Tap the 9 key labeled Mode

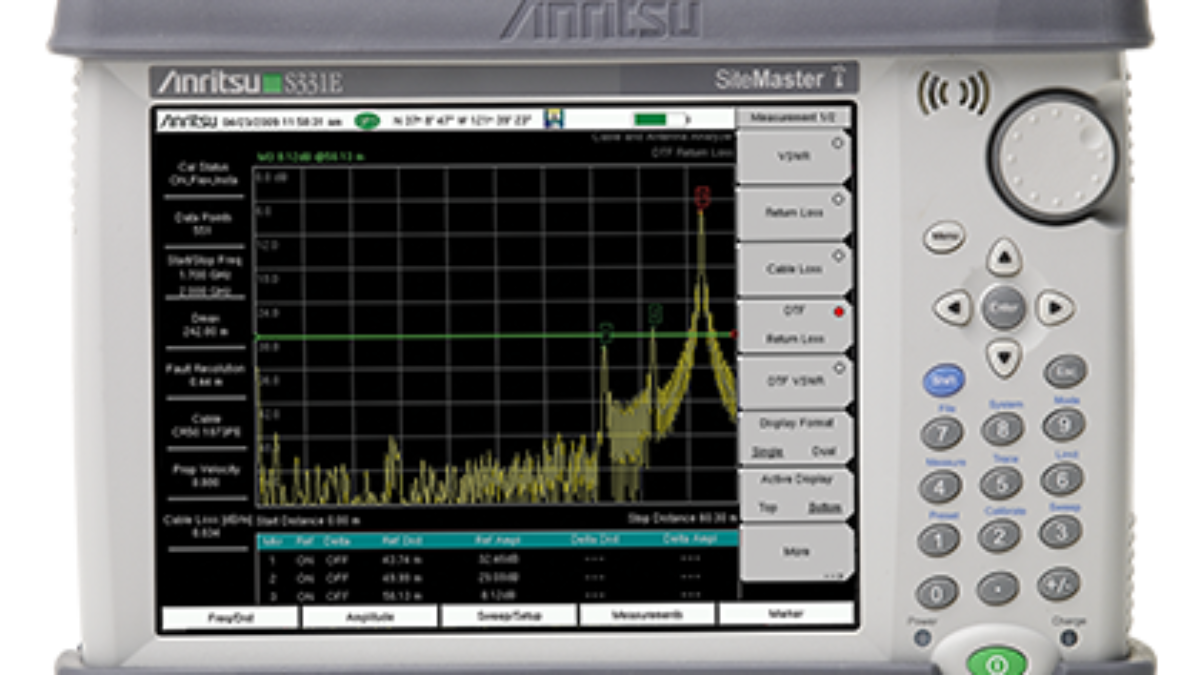1063,425
